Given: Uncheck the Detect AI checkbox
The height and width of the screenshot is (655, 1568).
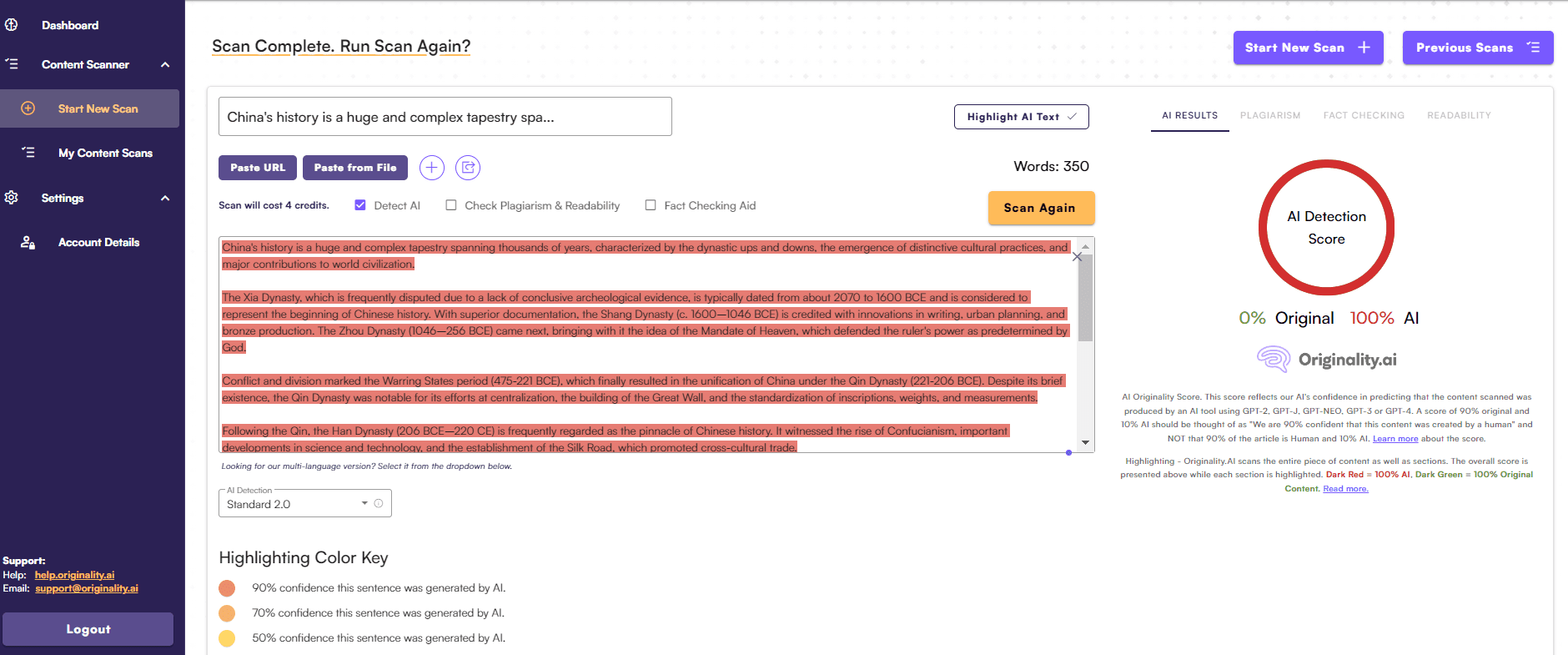Looking at the screenshot, I should pos(360,205).
